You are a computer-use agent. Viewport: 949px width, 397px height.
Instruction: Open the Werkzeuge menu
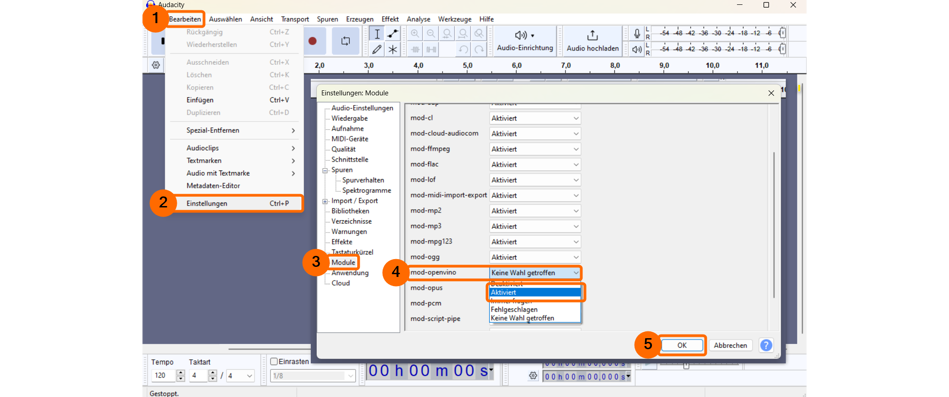(x=456, y=19)
